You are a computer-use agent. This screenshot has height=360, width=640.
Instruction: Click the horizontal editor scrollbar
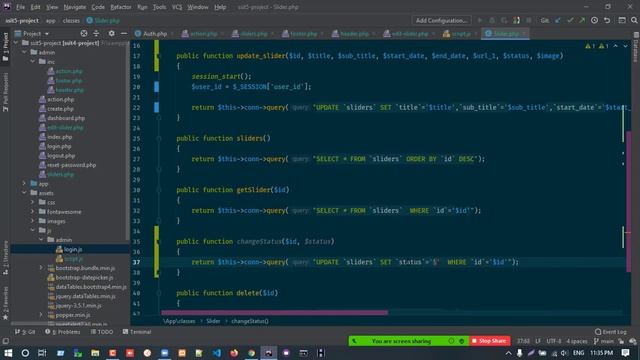point(274,313)
